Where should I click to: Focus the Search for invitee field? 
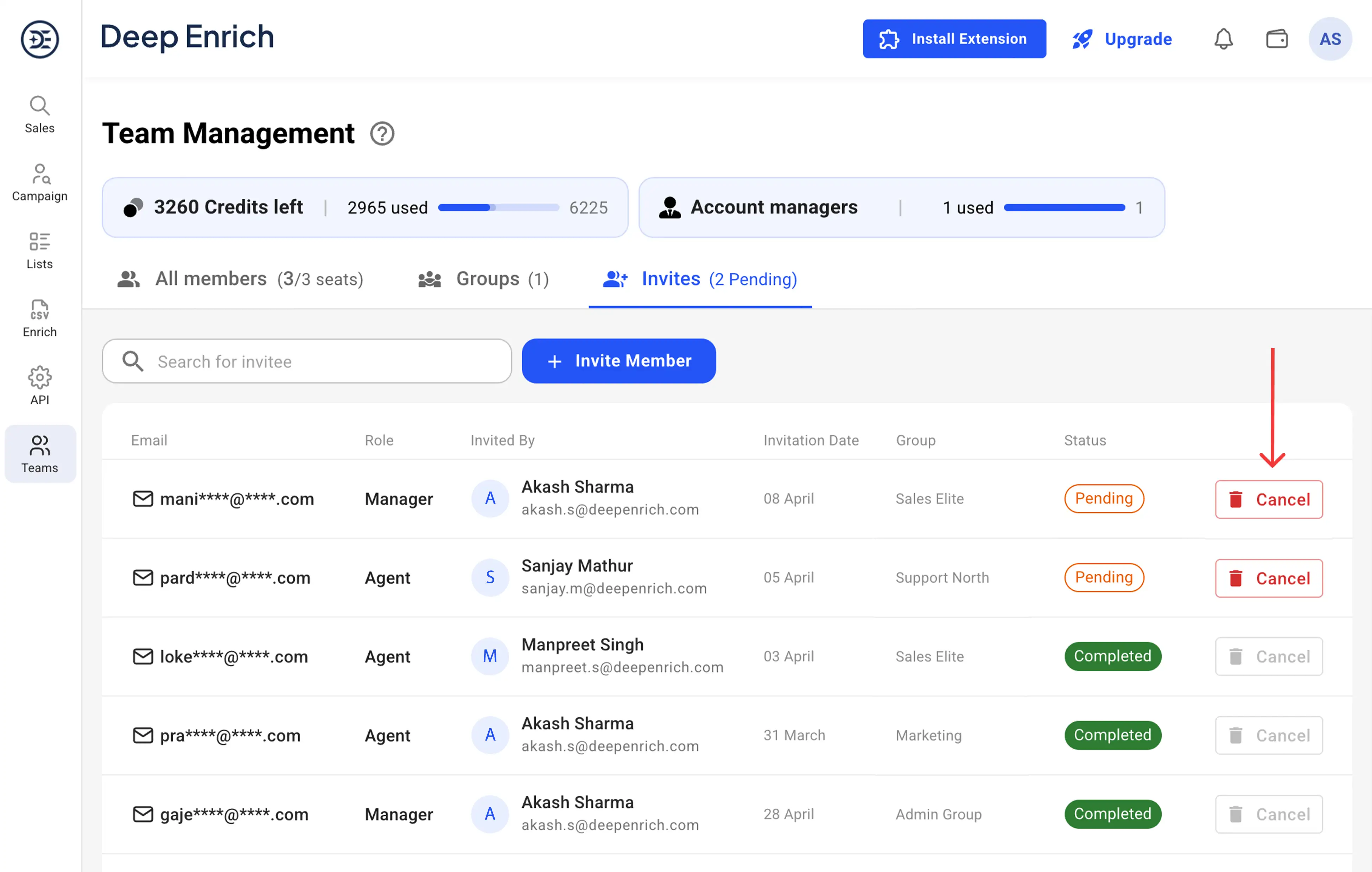coord(306,361)
